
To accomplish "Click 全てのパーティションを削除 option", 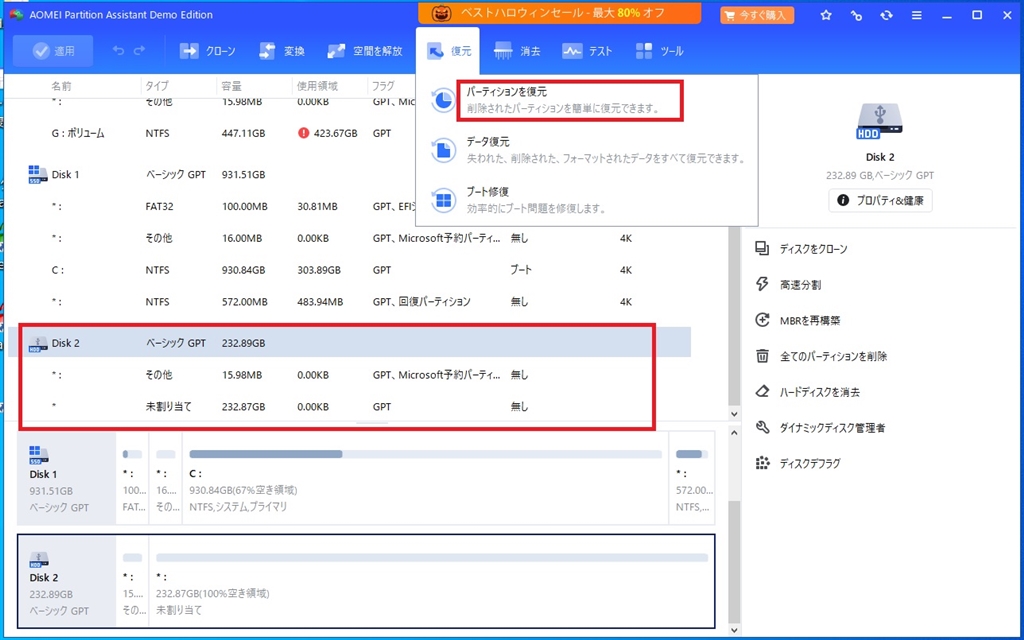I will coord(833,357).
